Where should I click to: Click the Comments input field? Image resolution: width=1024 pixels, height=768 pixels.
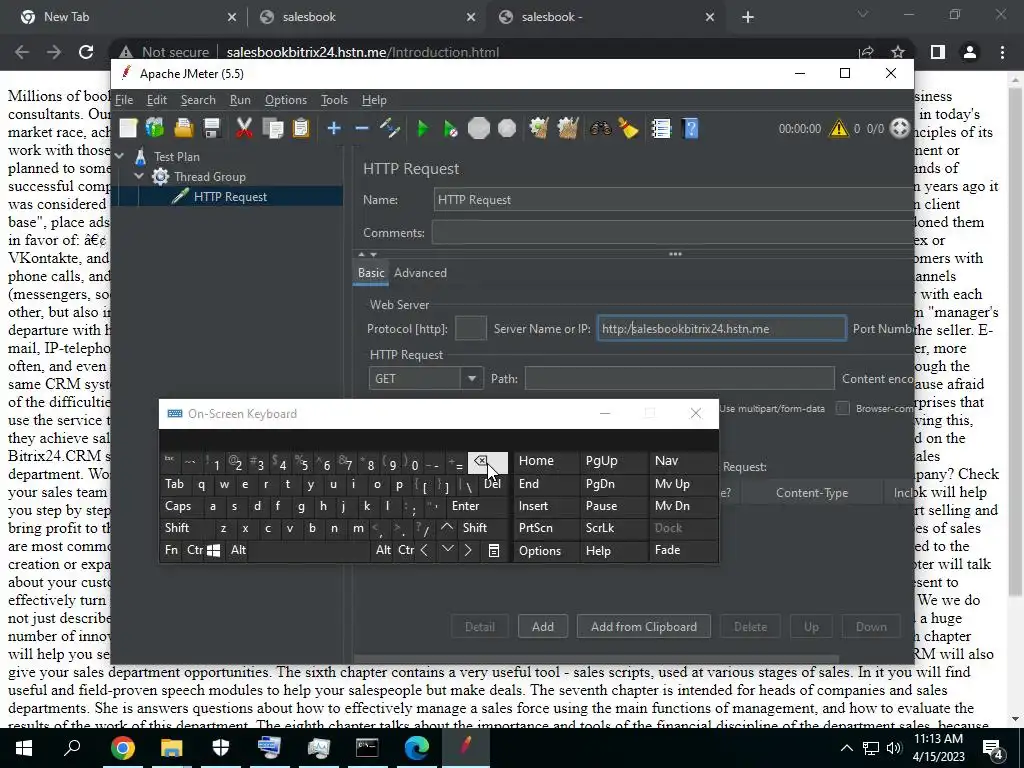673,232
